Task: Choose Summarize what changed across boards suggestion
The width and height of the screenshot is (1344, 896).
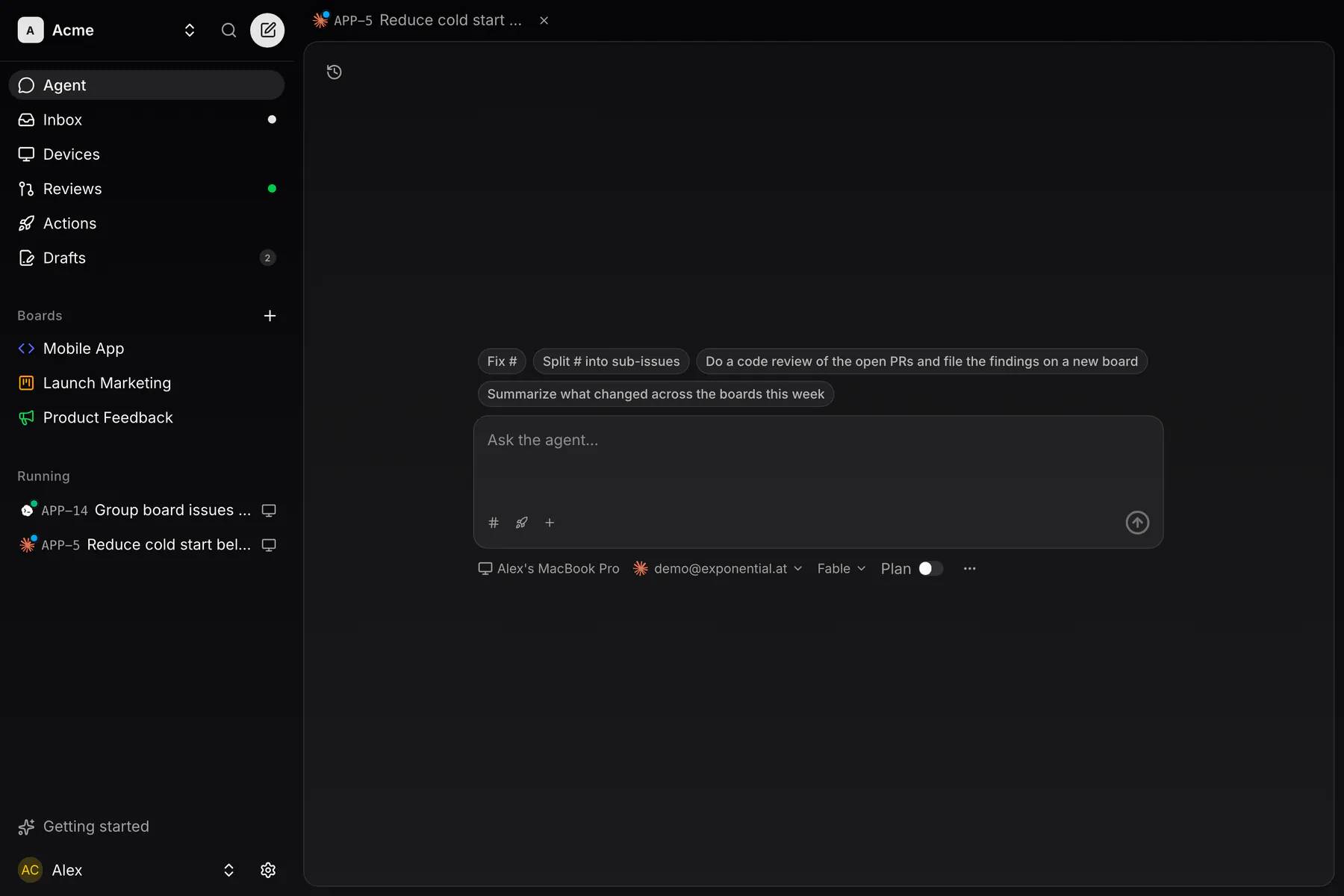Action: point(656,394)
